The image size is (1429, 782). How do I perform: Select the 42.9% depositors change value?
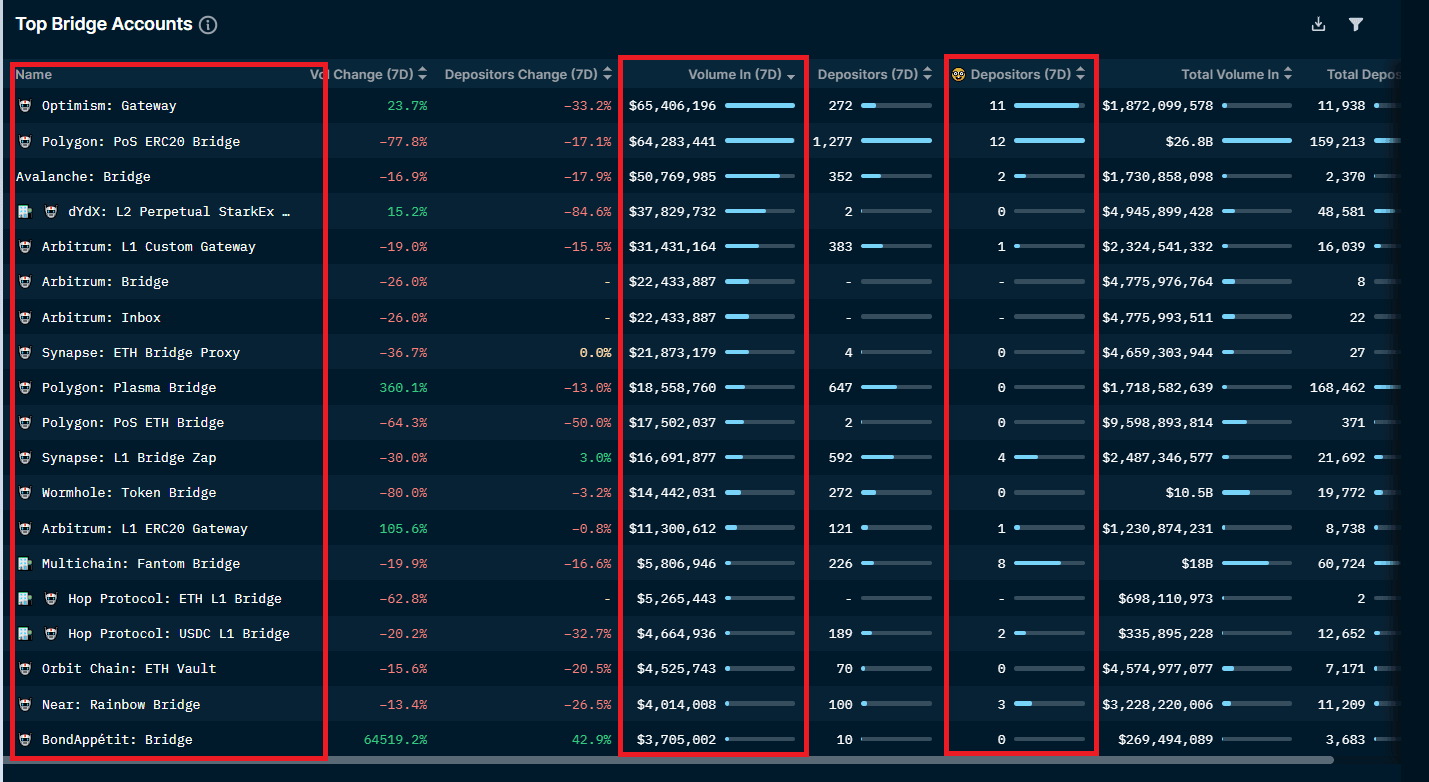[x=591, y=740]
